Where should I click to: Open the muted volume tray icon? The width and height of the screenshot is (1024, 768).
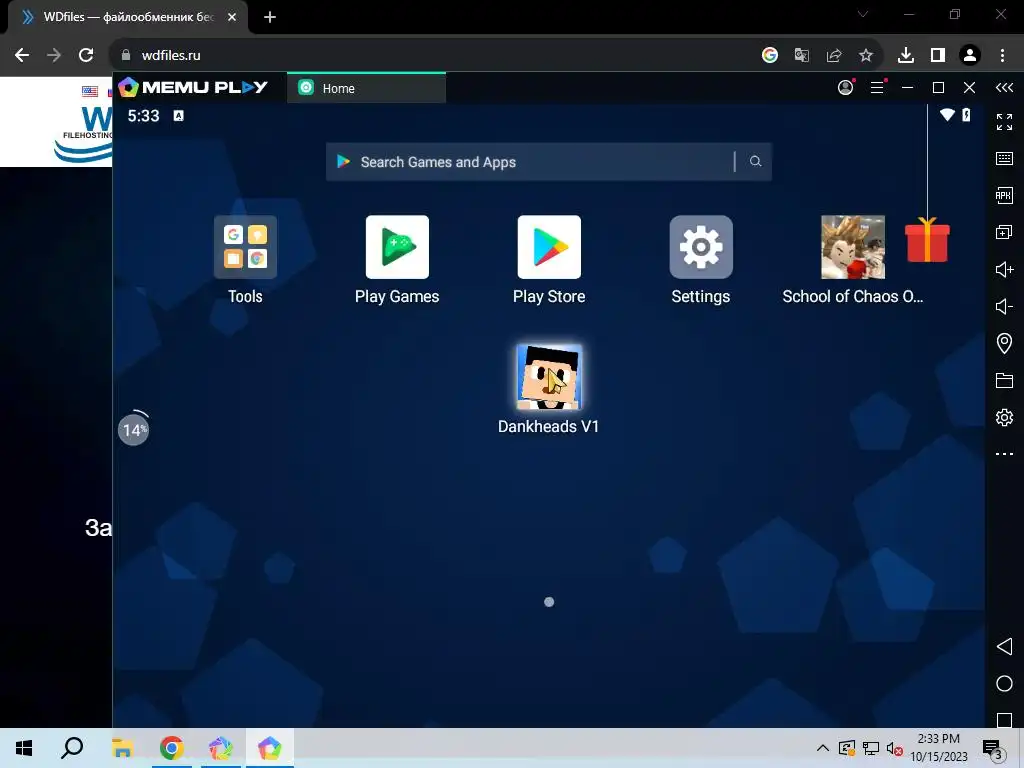point(895,748)
